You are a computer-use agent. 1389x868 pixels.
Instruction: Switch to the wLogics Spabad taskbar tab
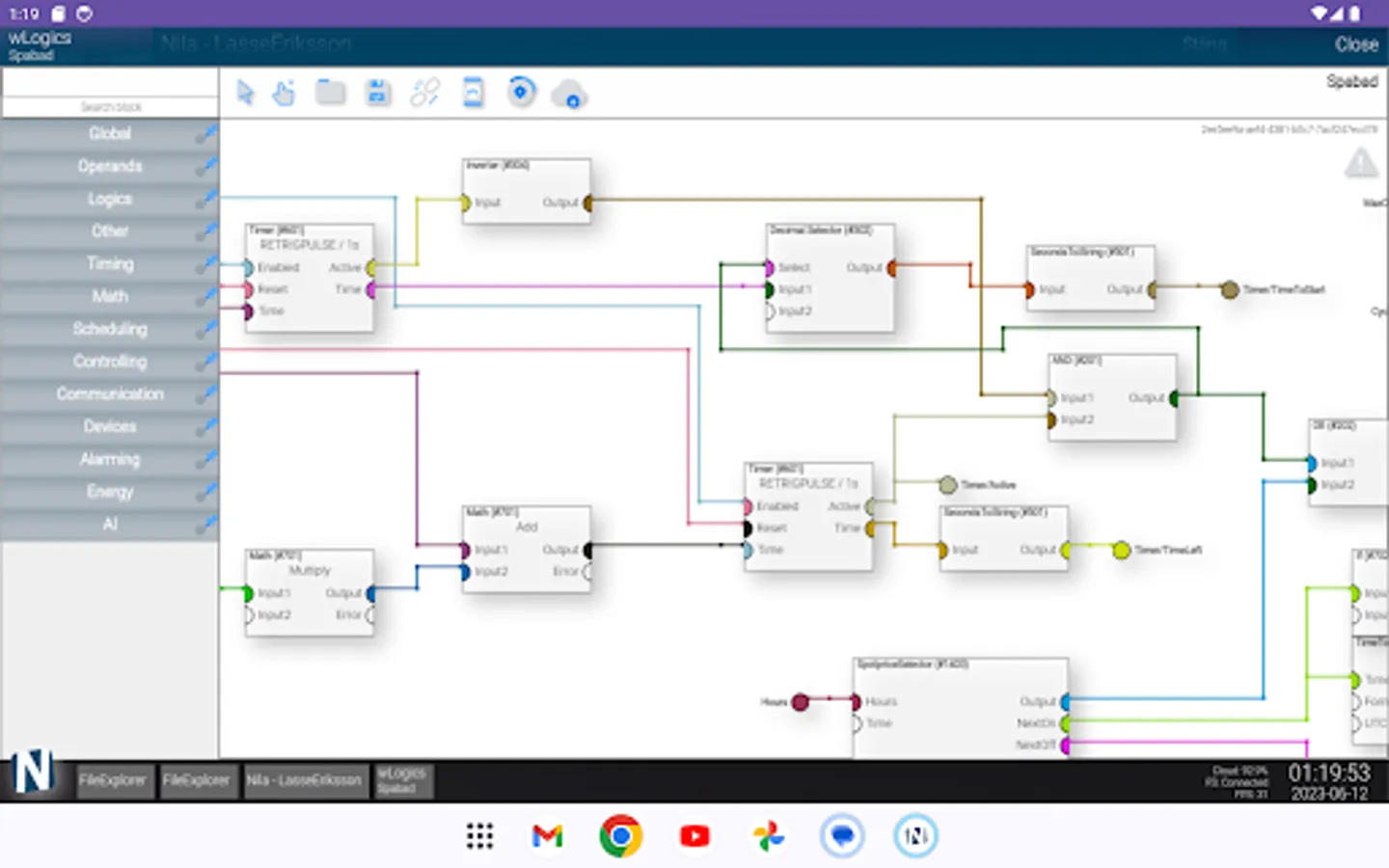click(401, 780)
